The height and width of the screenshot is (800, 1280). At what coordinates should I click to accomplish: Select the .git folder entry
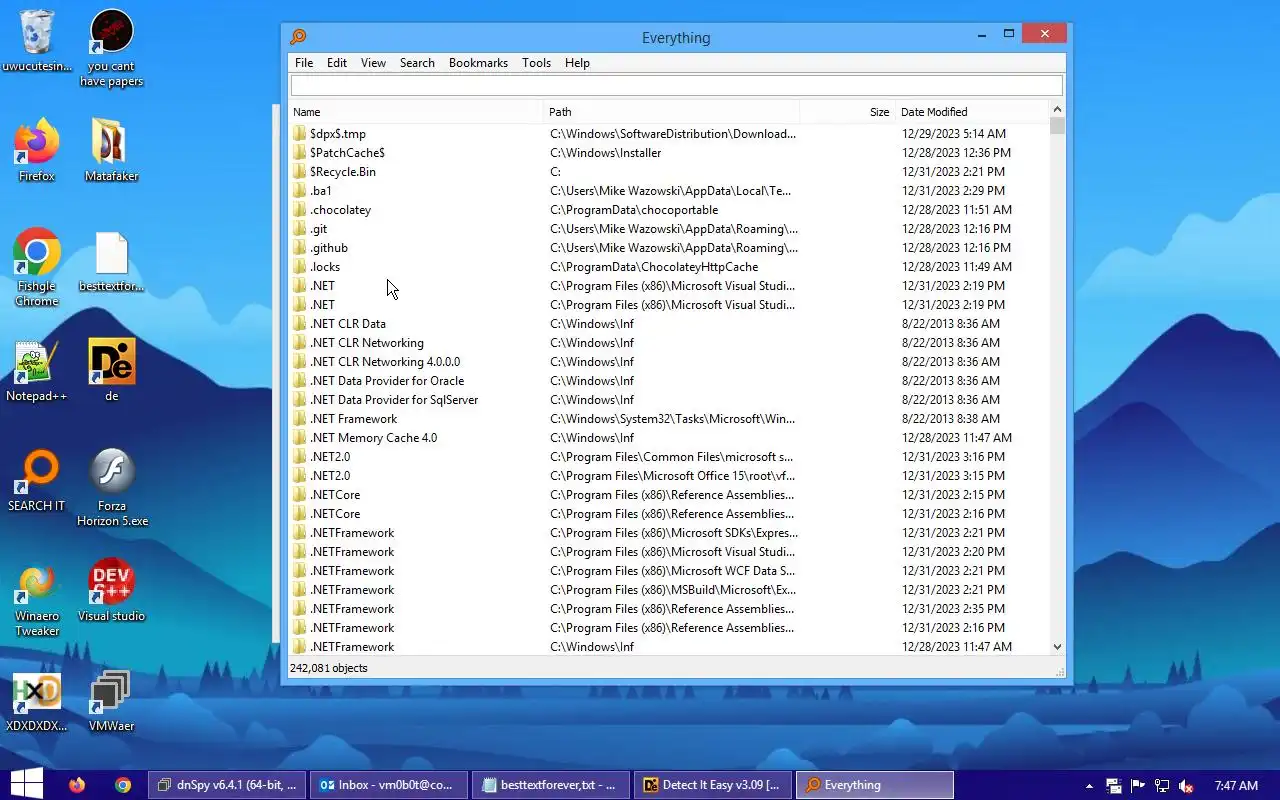pyautogui.click(x=318, y=229)
